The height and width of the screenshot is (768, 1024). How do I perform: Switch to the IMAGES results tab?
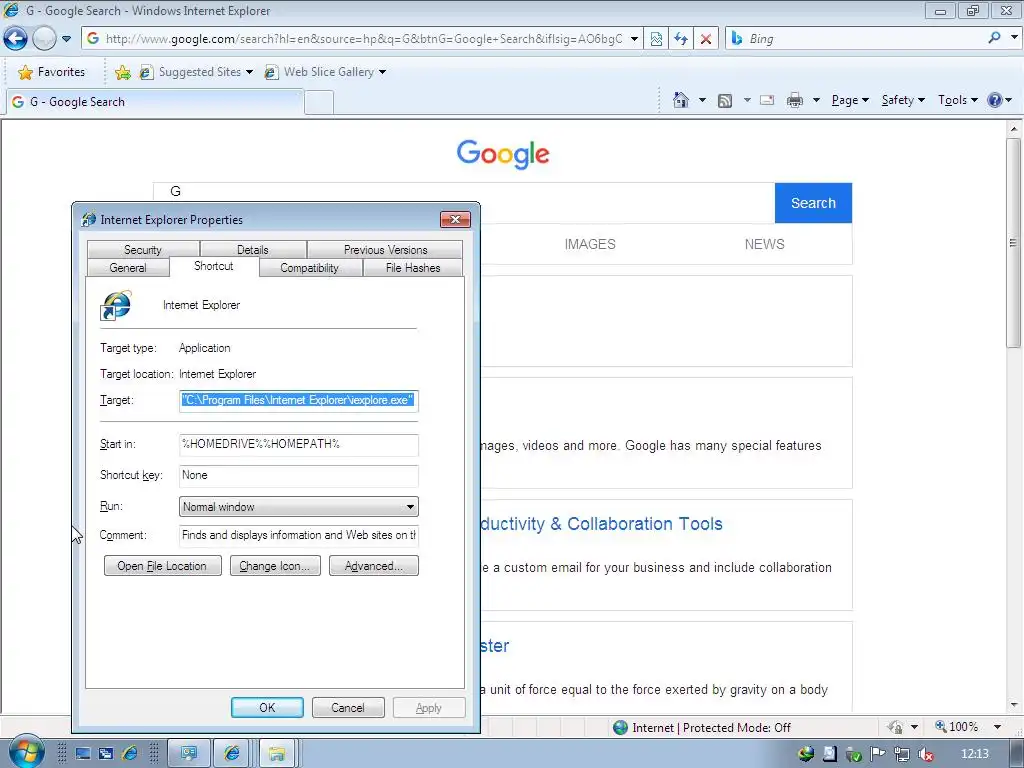(x=590, y=244)
